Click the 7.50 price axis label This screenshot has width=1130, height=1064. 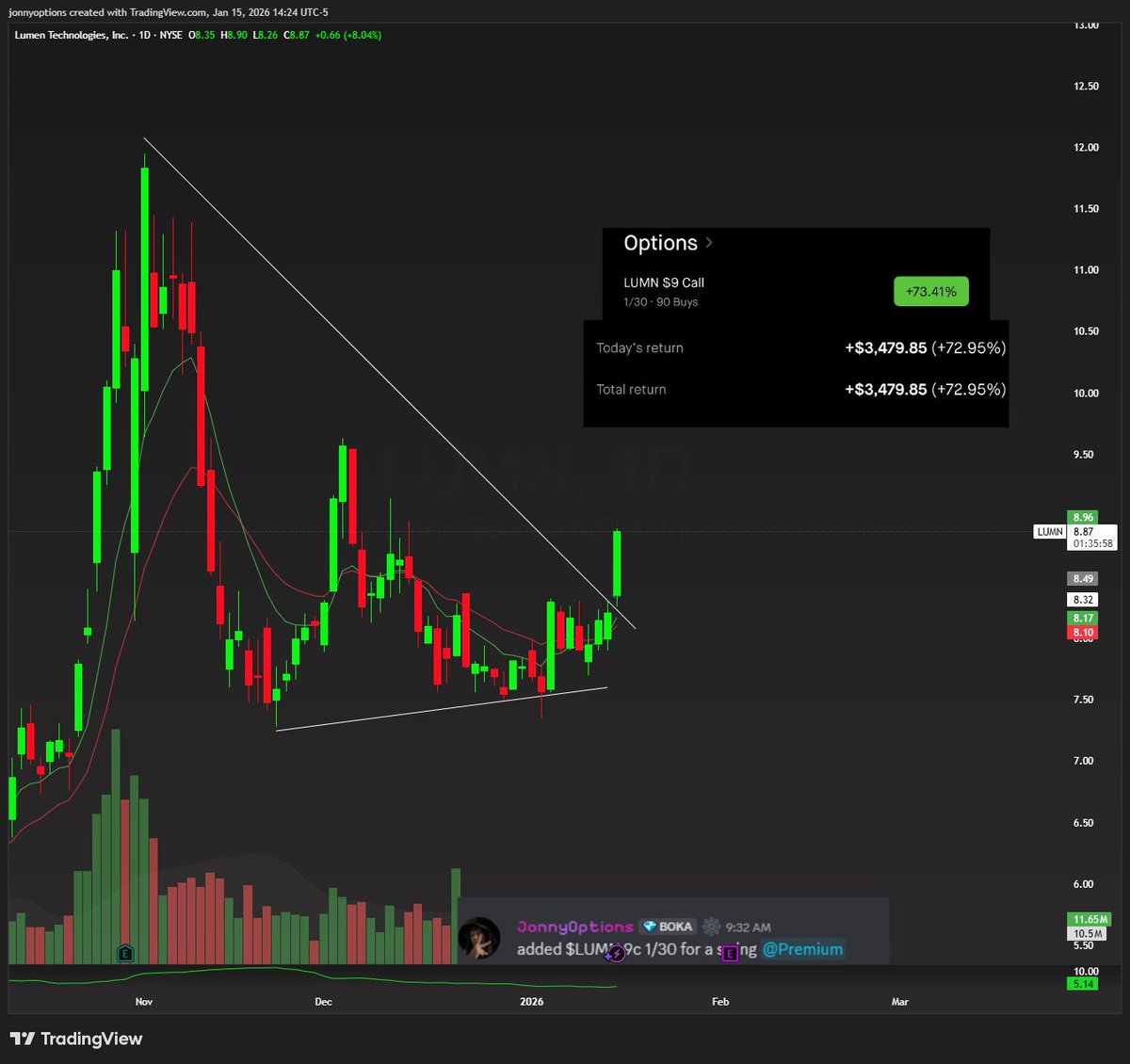(1084, 700)
